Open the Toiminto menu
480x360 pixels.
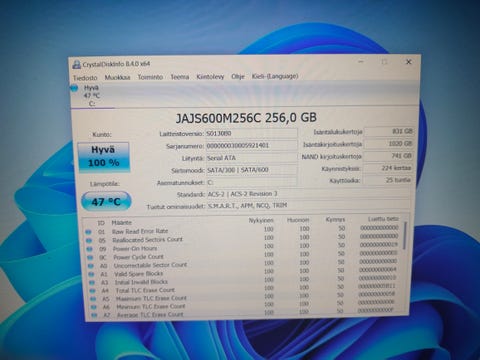click(150, 77)
